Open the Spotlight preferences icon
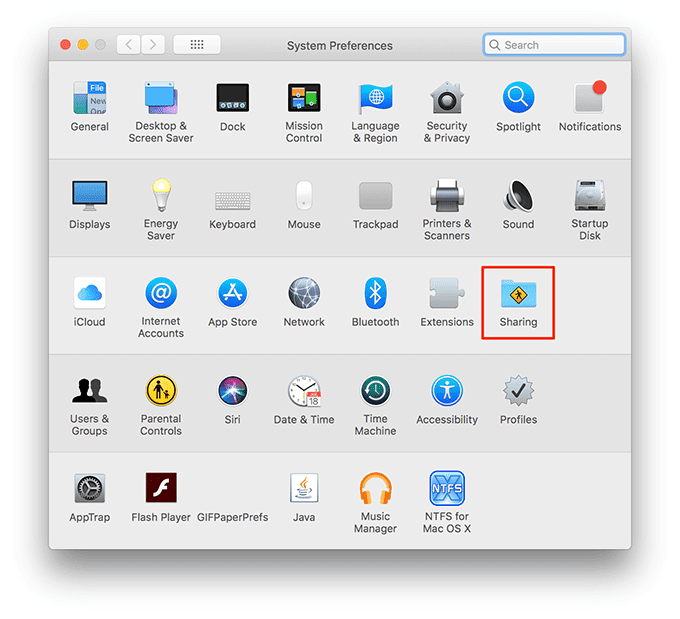The height and width of the screenshot is (619, 680). (x=518, y=98)
